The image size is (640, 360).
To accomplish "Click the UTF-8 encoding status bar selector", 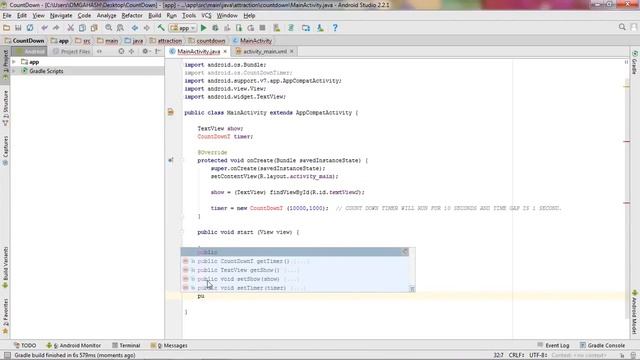I will pyautogui.click(x=538, y=355).
